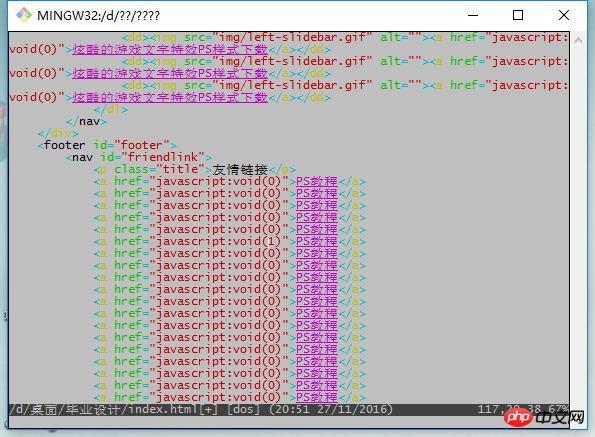The height and width of the screenshot is (437, 595).
Task: Click the 友情链接 title text
Action: click(x=240, y=169)
